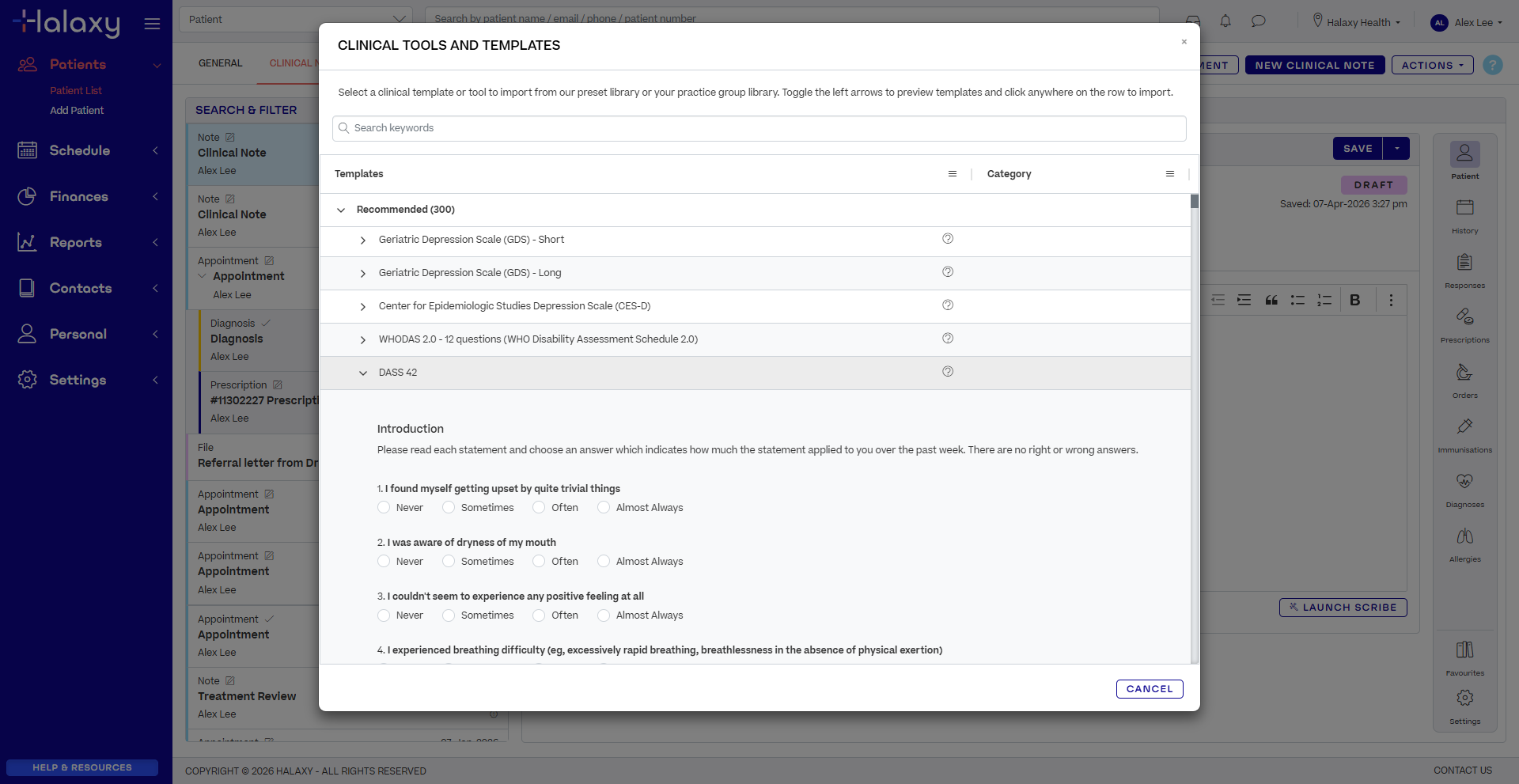Open the Prescriptions pill icon
Viewport: 1519px width, 784px height.
(1464, 316)
